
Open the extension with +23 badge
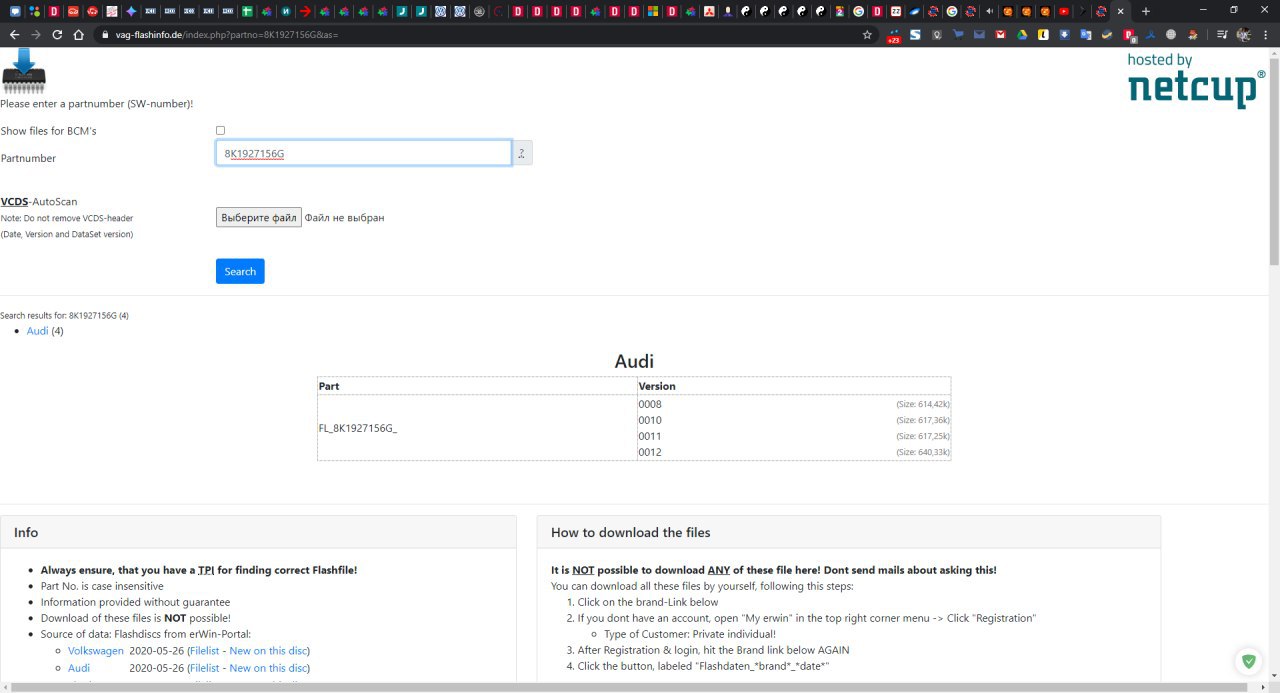(x=893, y=35)
